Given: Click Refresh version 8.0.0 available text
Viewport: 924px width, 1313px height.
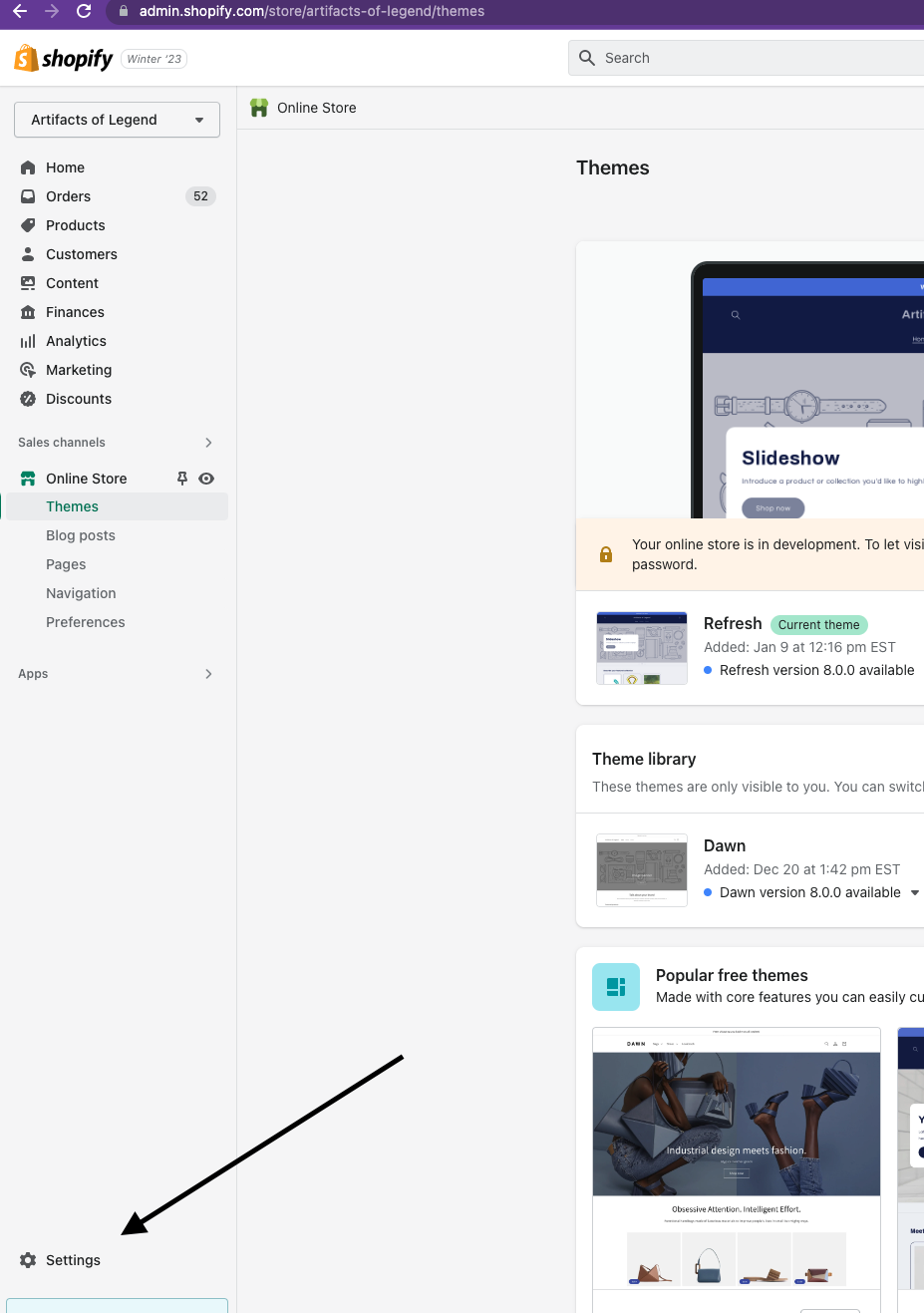Looking at the screenshot, I should pyautogui.click(x=817, y=670).
